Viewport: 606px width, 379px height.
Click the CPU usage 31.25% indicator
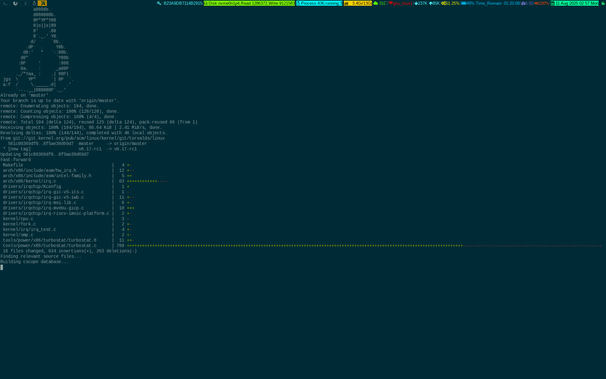point(451,3)
